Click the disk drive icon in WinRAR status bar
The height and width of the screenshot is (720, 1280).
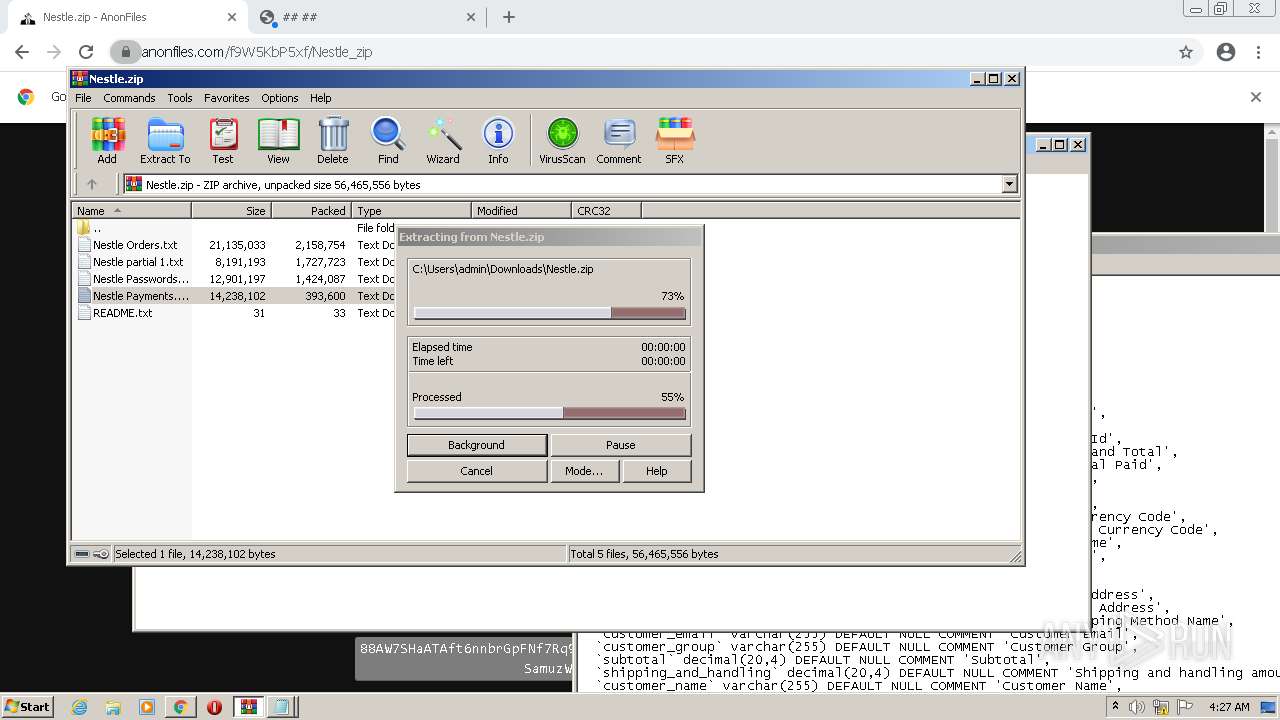[x=82, y=554]
